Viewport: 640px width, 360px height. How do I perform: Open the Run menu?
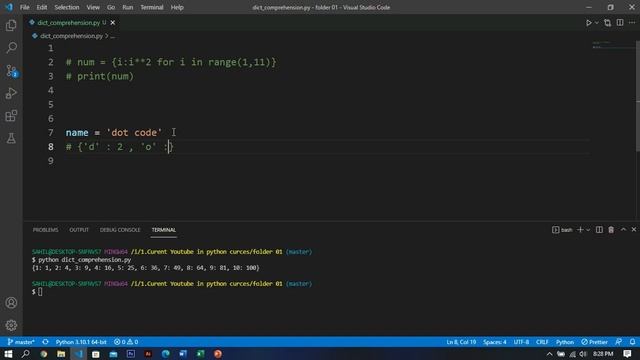128,7
